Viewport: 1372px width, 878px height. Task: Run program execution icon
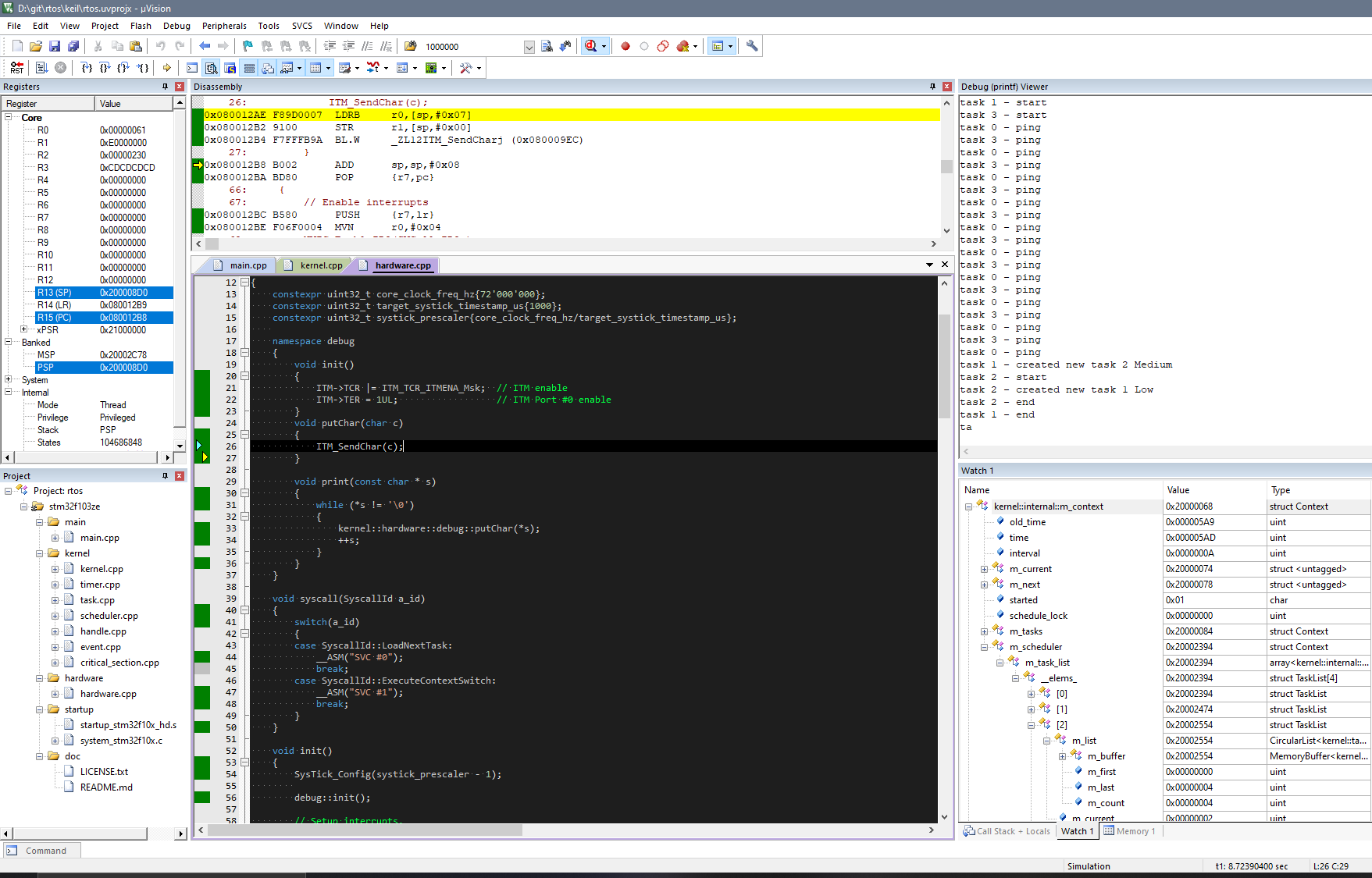click(42, 68)
